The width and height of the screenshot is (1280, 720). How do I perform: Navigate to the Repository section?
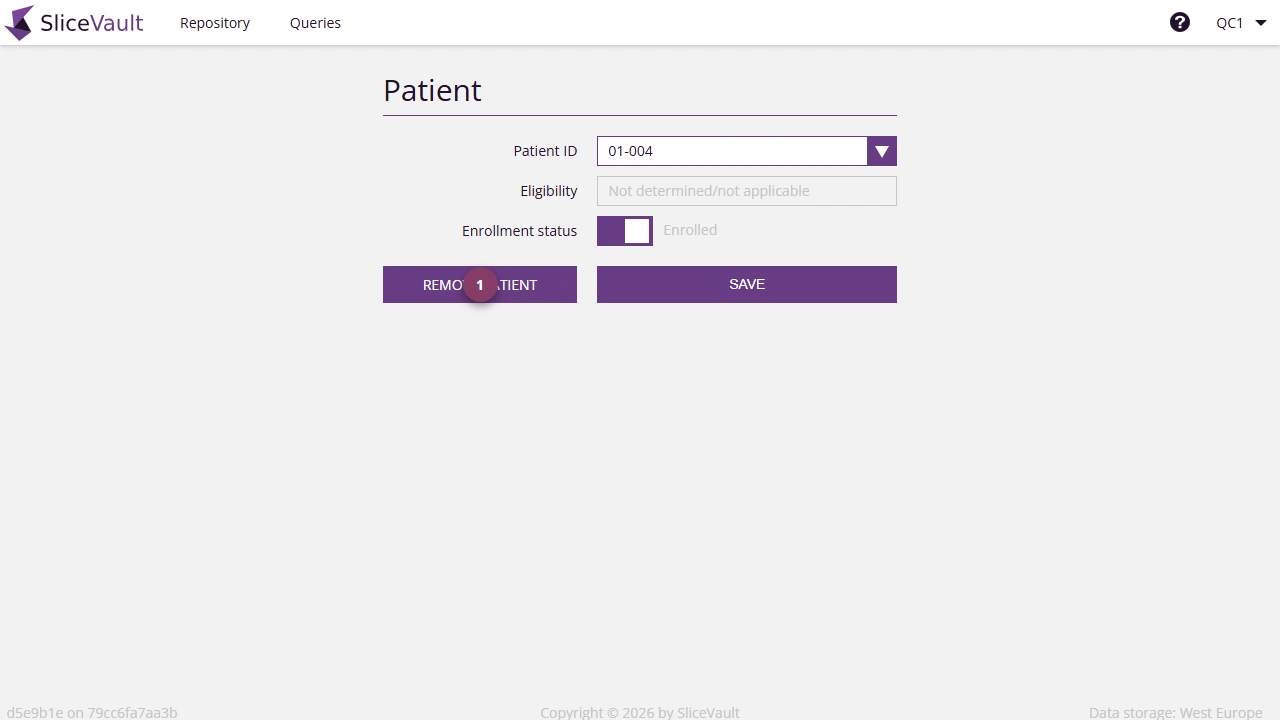pyautogui.click(x=214, y=22)
